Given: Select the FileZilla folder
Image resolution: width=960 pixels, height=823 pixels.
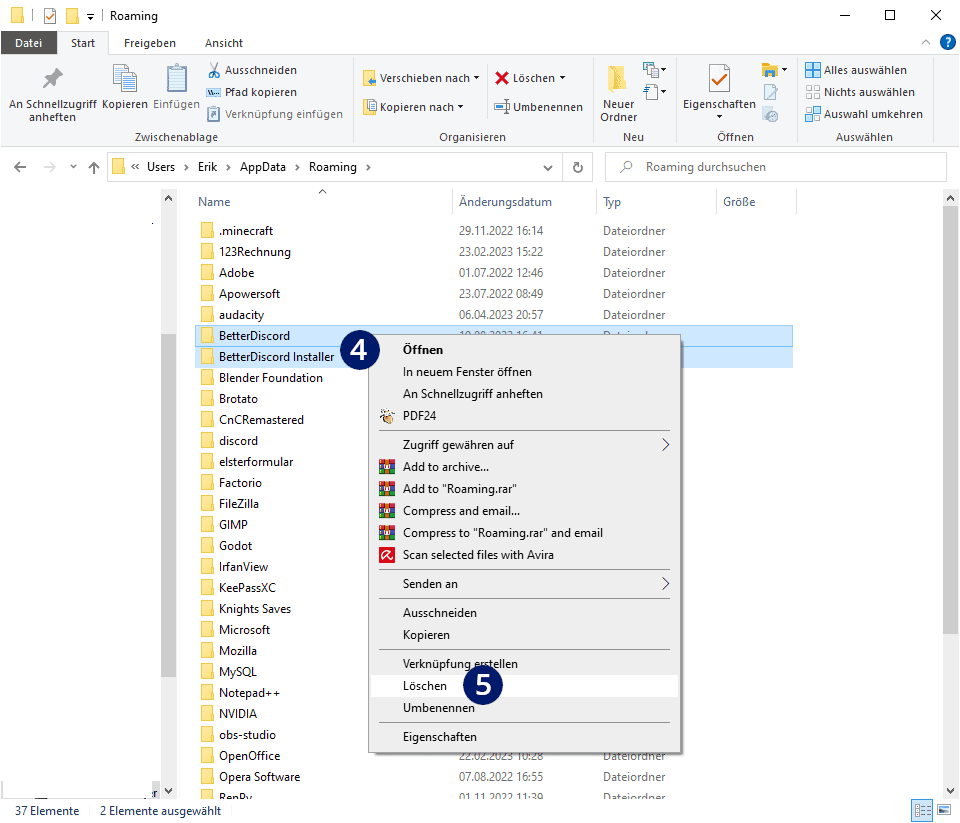Looking at the screenshot, I should point(239,504).
